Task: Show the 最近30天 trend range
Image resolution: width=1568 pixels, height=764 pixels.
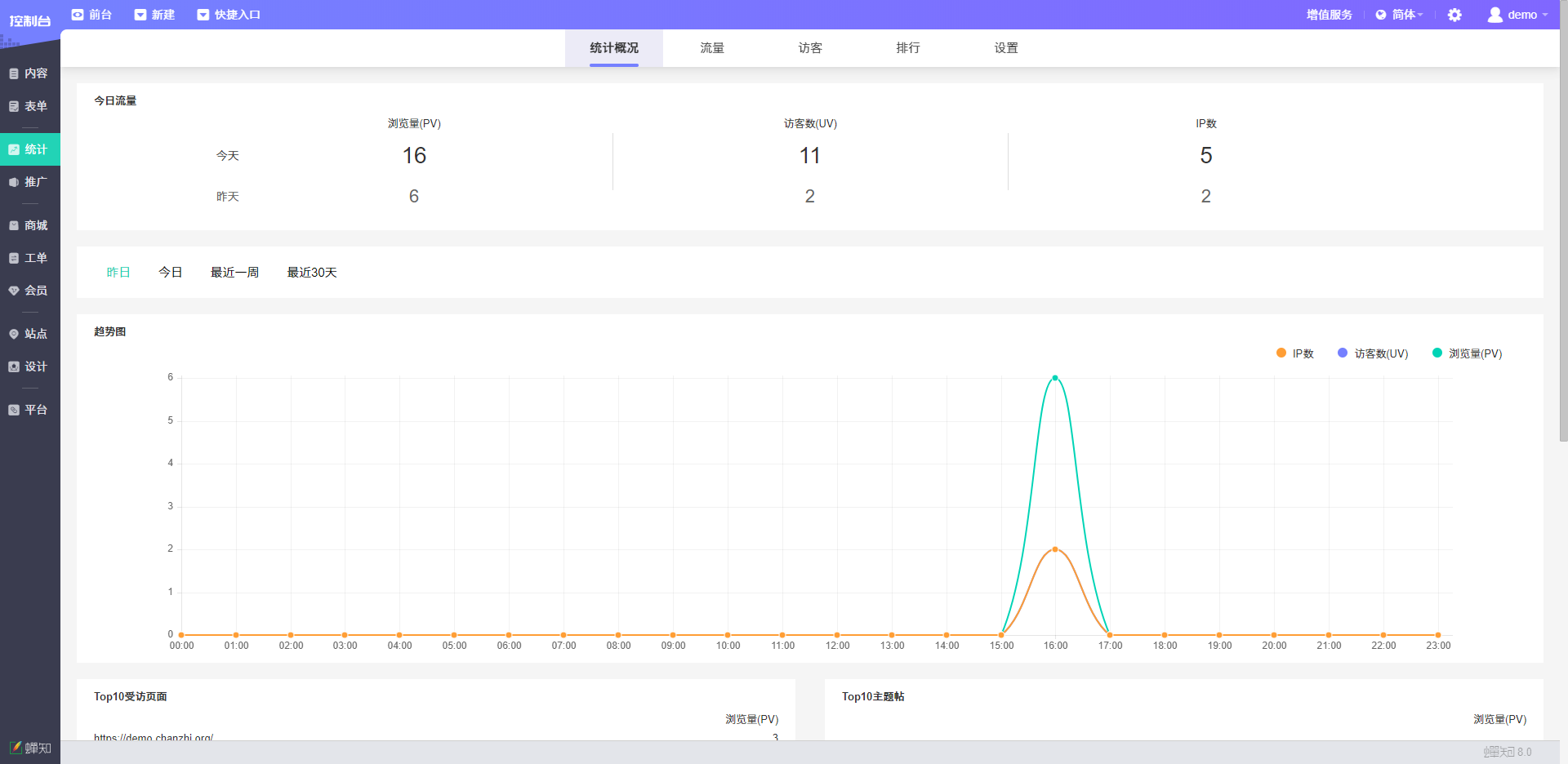Action: [x=312, y=273]
